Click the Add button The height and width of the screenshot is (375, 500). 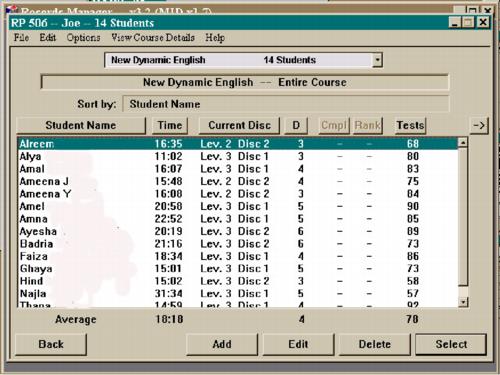tap(222, 344)
